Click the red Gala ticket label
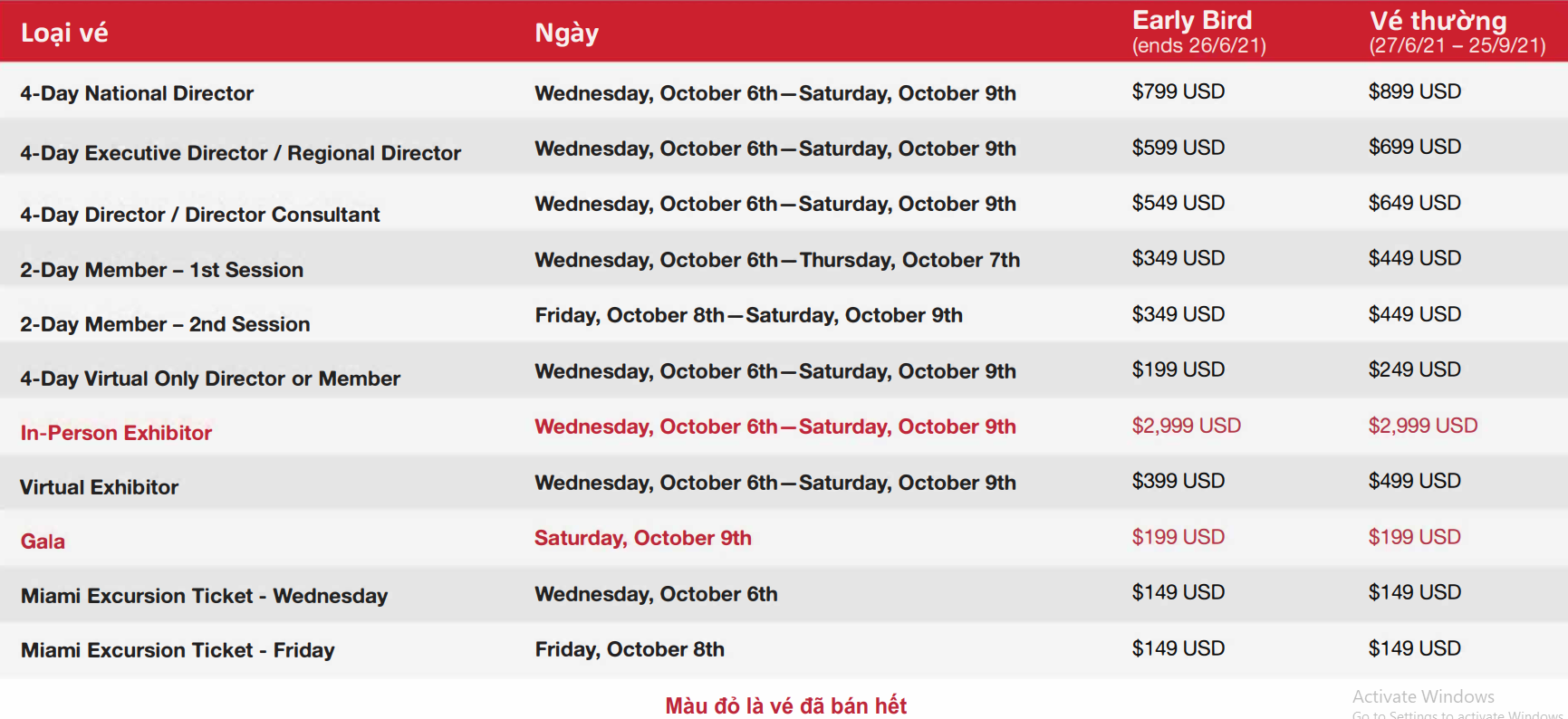The width and height of the screenshot is (1568, 719). pos(43,542)
